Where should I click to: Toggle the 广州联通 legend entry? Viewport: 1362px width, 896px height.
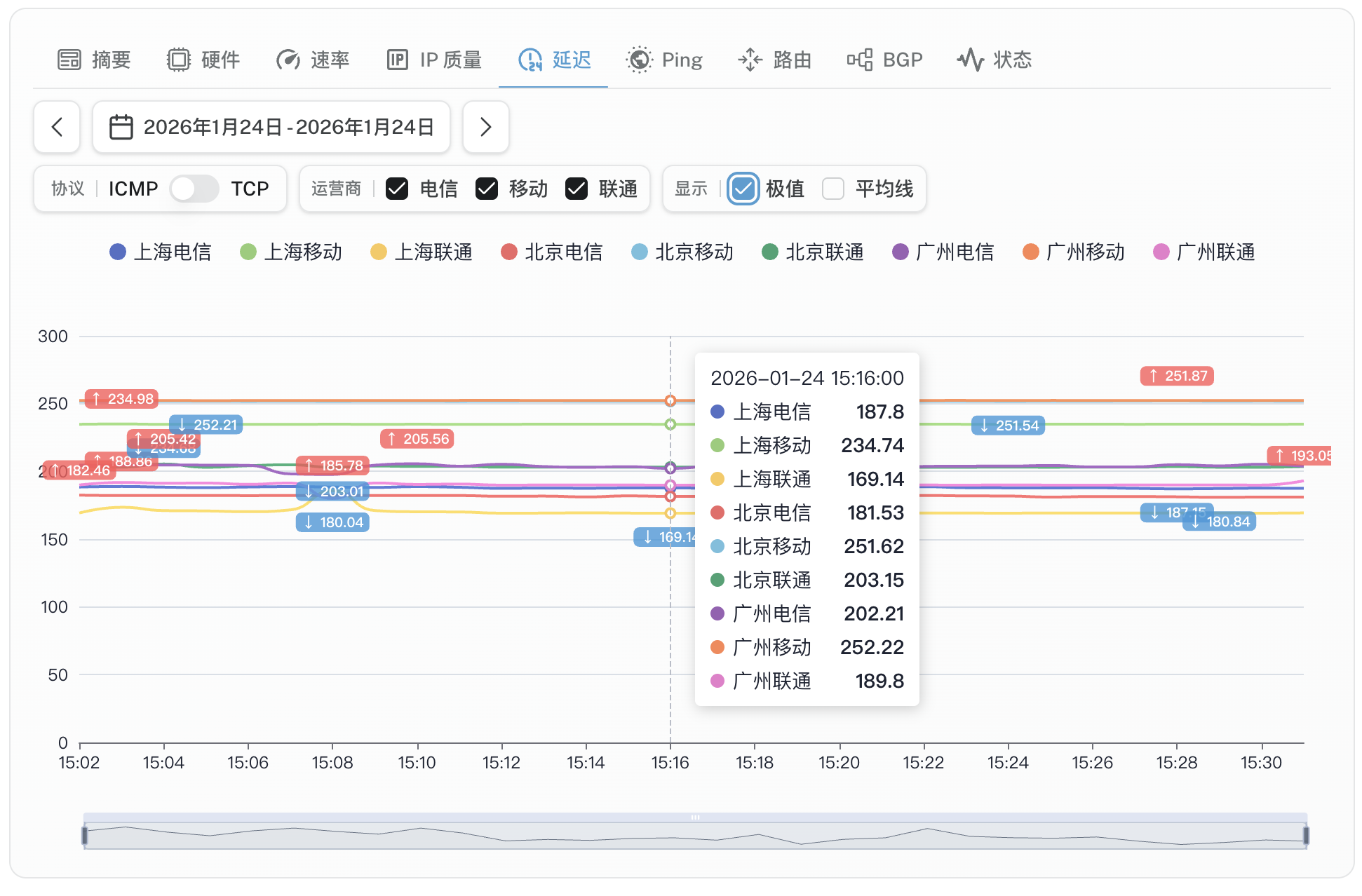click(1203, 252)
